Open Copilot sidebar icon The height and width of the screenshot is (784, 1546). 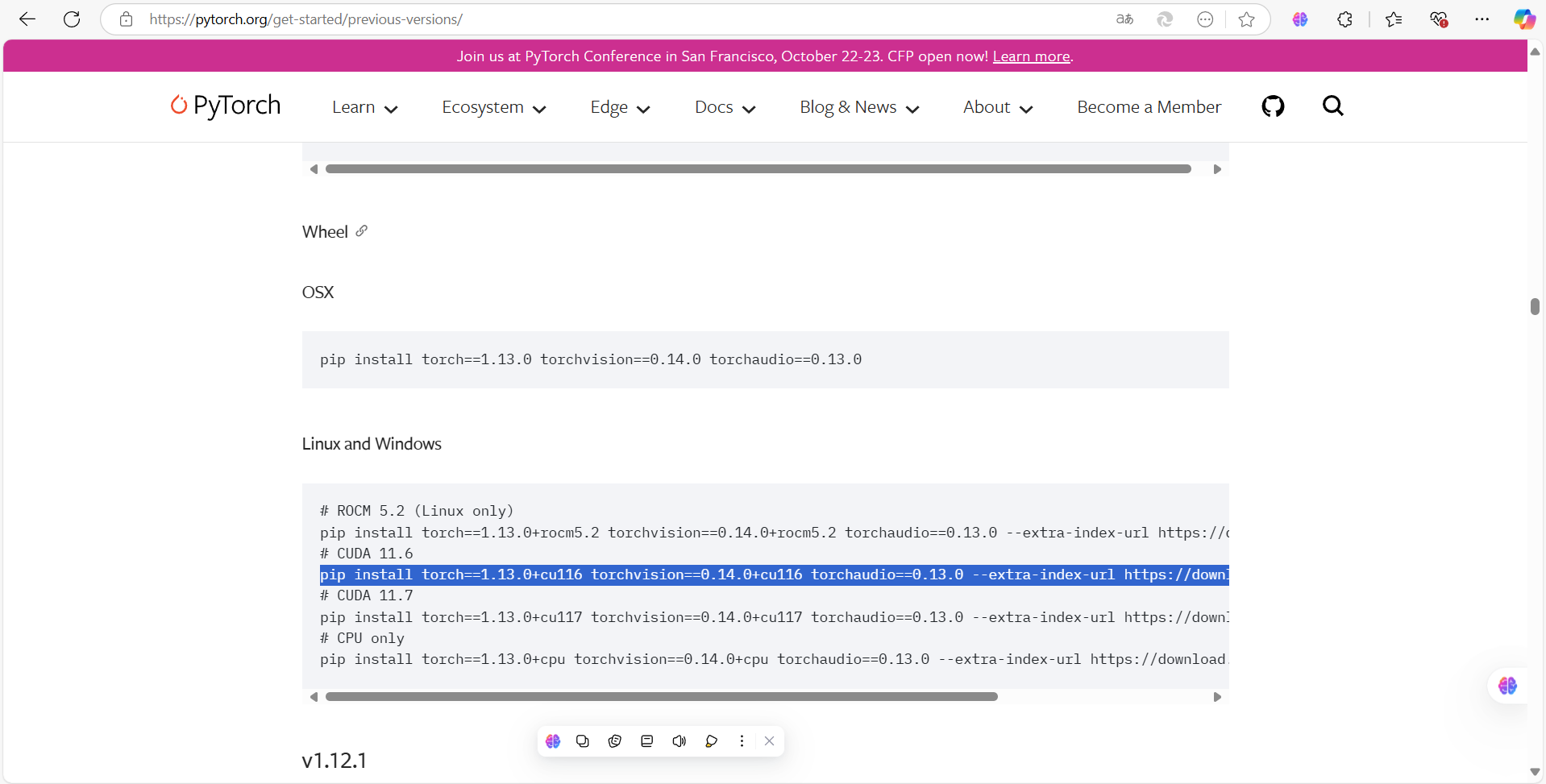click(x=1523, y=19)
